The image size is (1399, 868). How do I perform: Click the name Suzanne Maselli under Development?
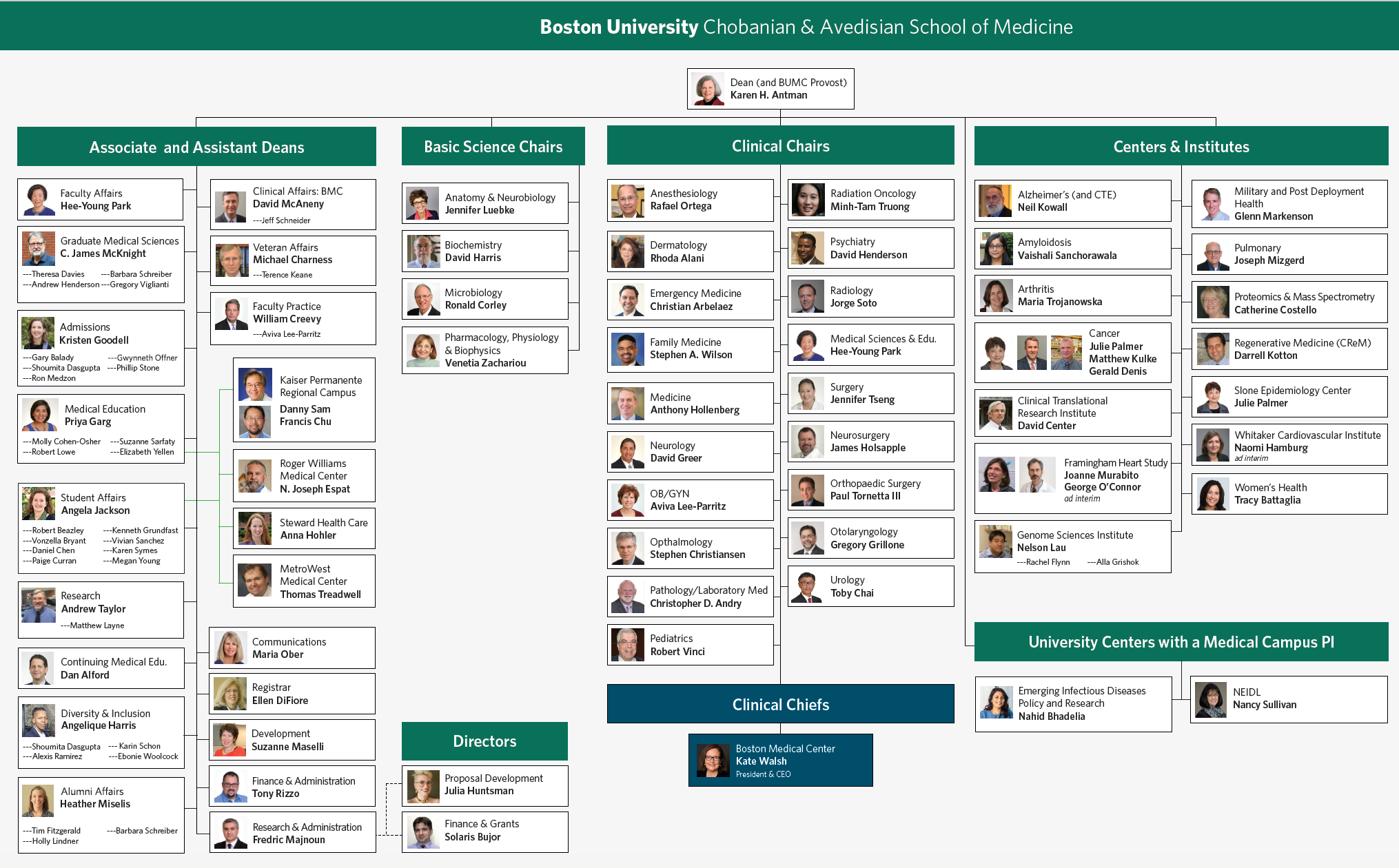click(x=287, y=747)
